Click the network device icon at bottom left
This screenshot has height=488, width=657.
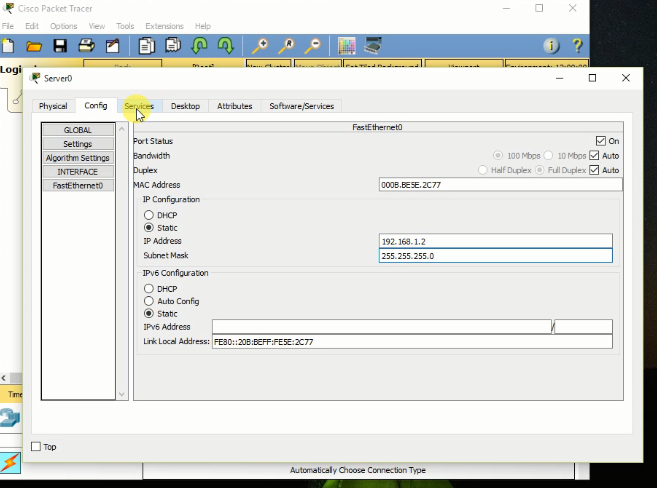10,418
